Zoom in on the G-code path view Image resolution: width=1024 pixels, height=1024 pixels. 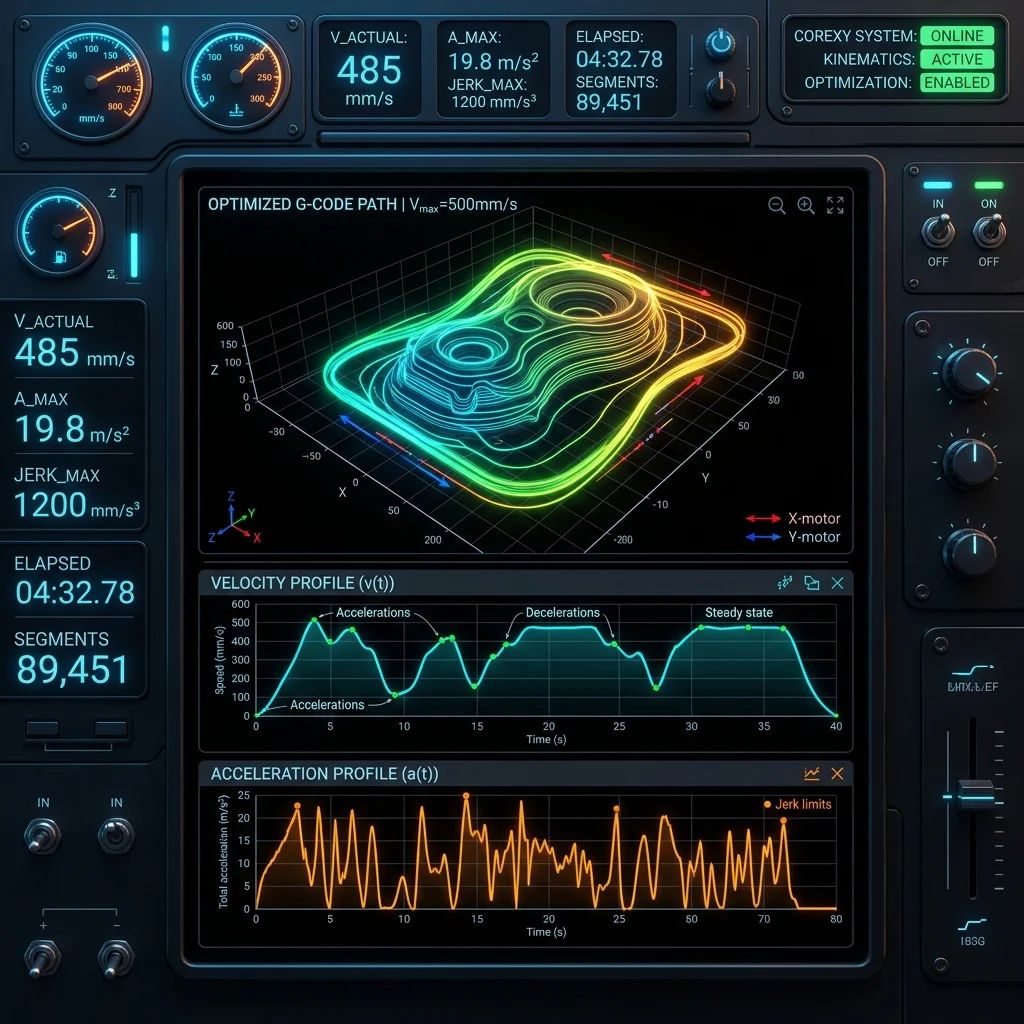[x=806, y=206]
